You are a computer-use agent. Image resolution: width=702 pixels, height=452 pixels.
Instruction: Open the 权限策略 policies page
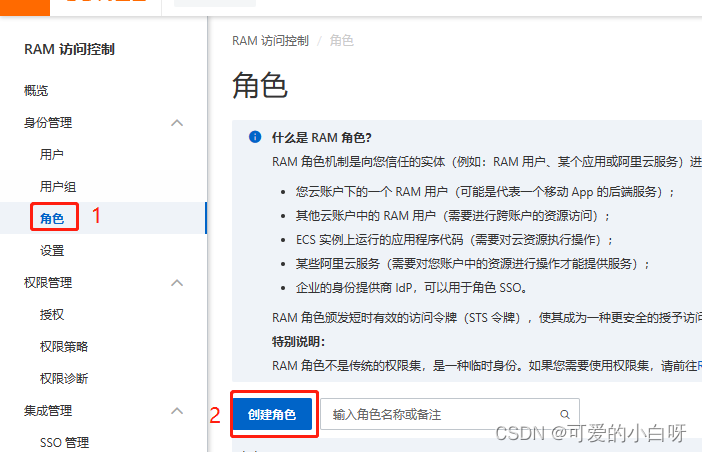click(64, 347)
